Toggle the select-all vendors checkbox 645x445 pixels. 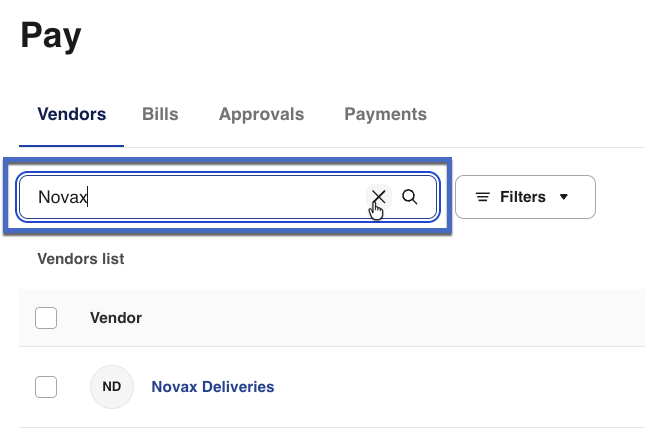pos(46,318)
